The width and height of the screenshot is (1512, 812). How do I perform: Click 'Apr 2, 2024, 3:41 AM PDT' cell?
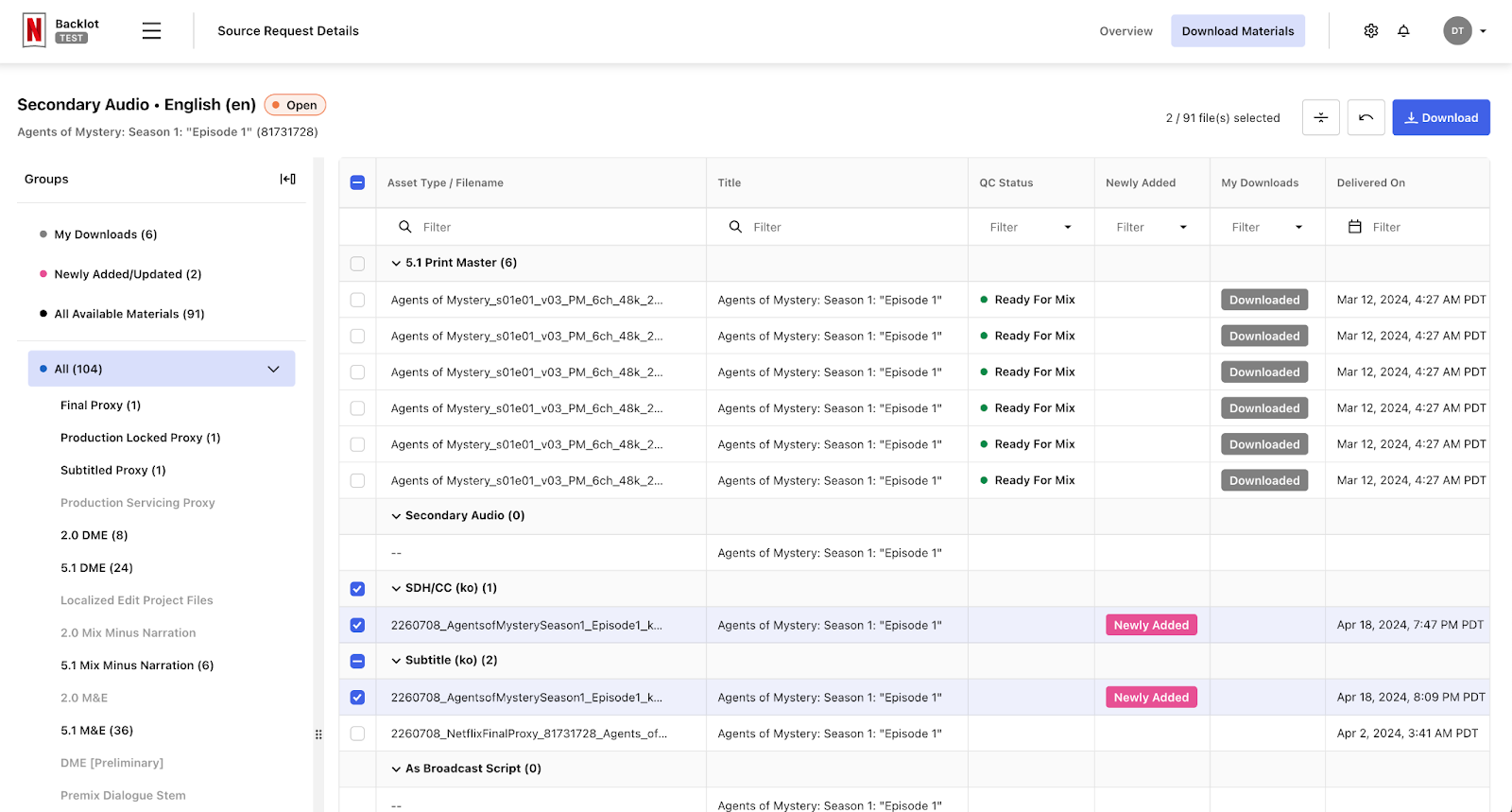point(1407,734)
